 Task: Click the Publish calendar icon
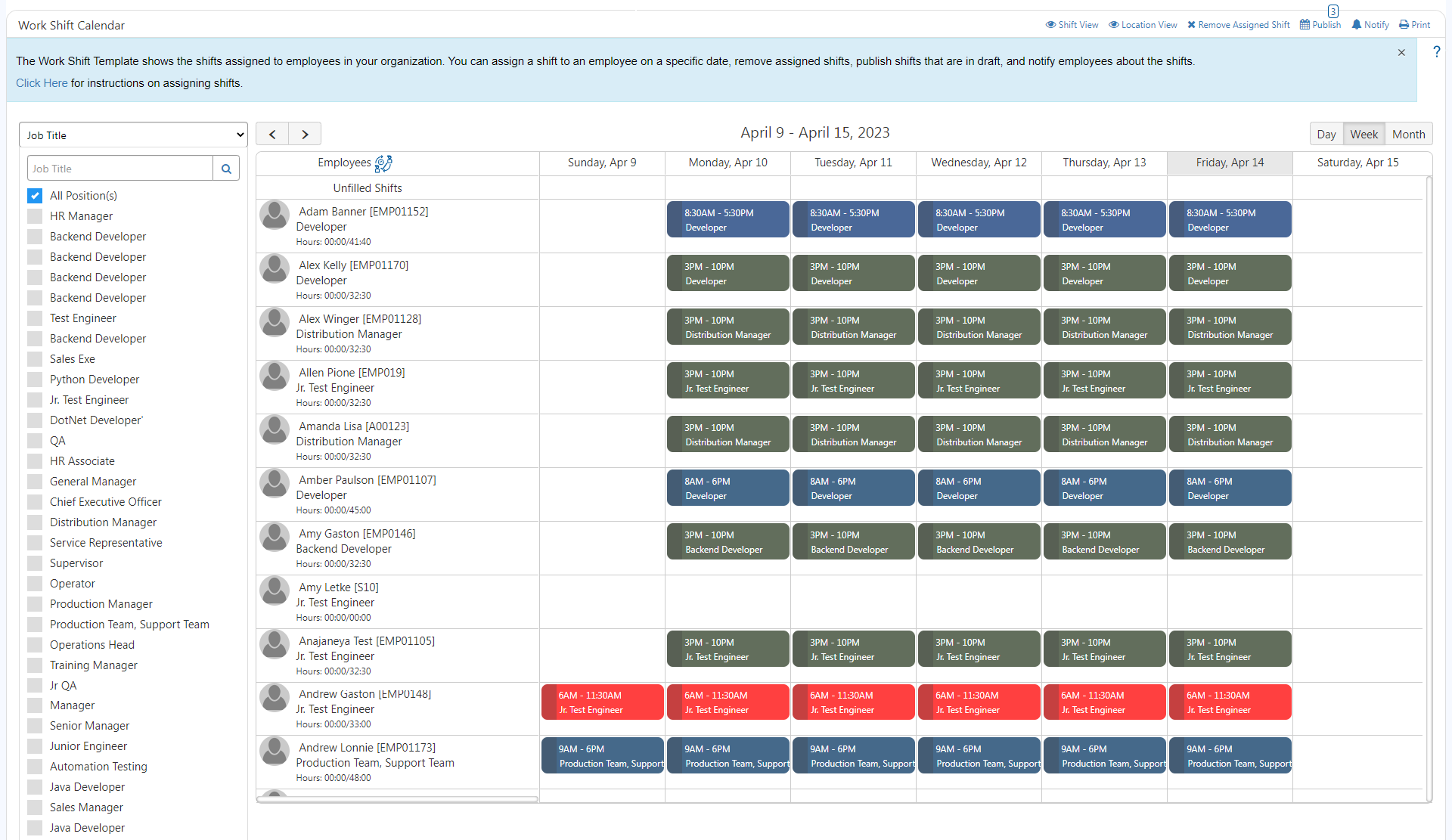pos(1305,25)
